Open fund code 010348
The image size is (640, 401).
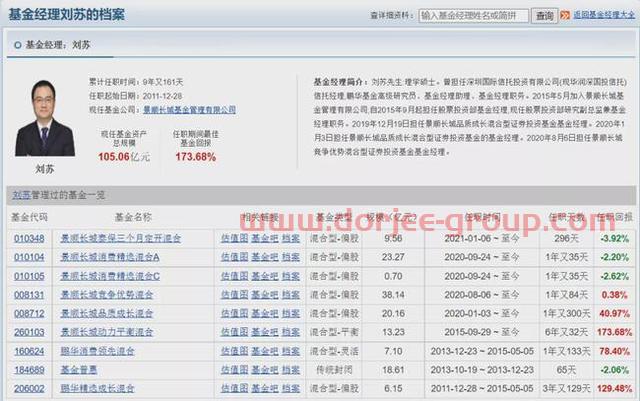(29, 238)
